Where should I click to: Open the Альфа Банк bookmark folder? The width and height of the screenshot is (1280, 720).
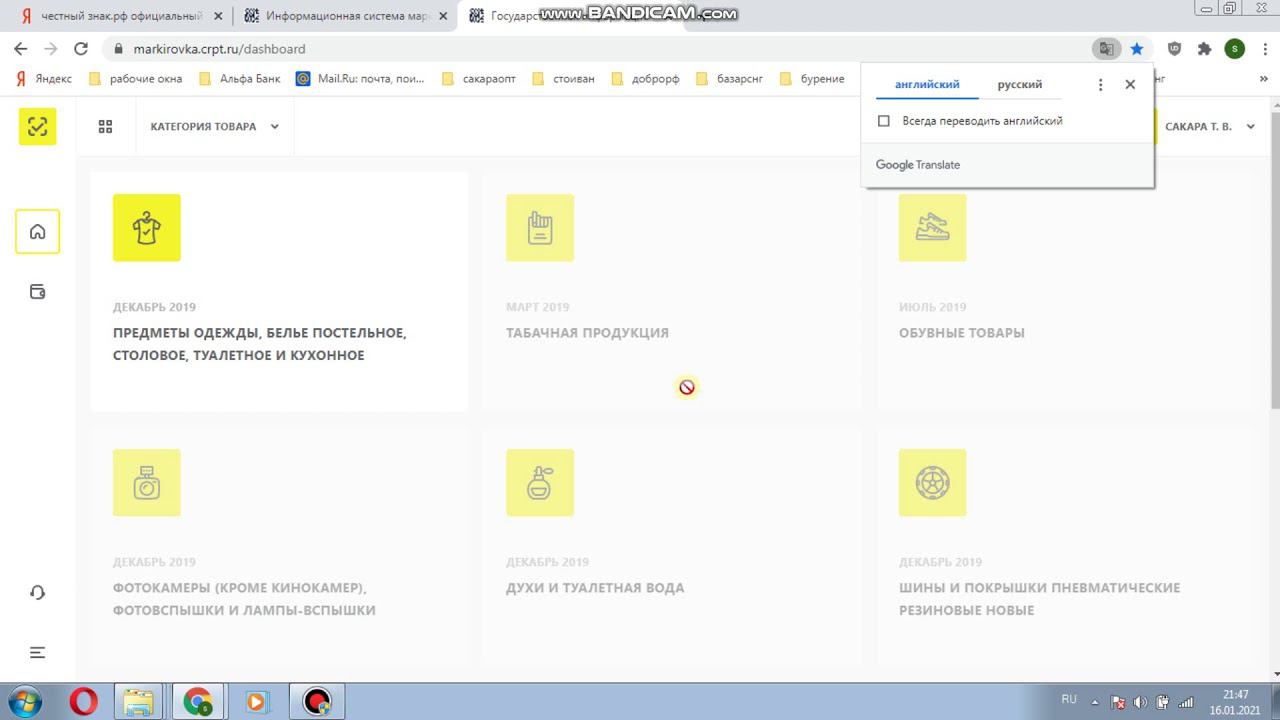coord(239,79)
